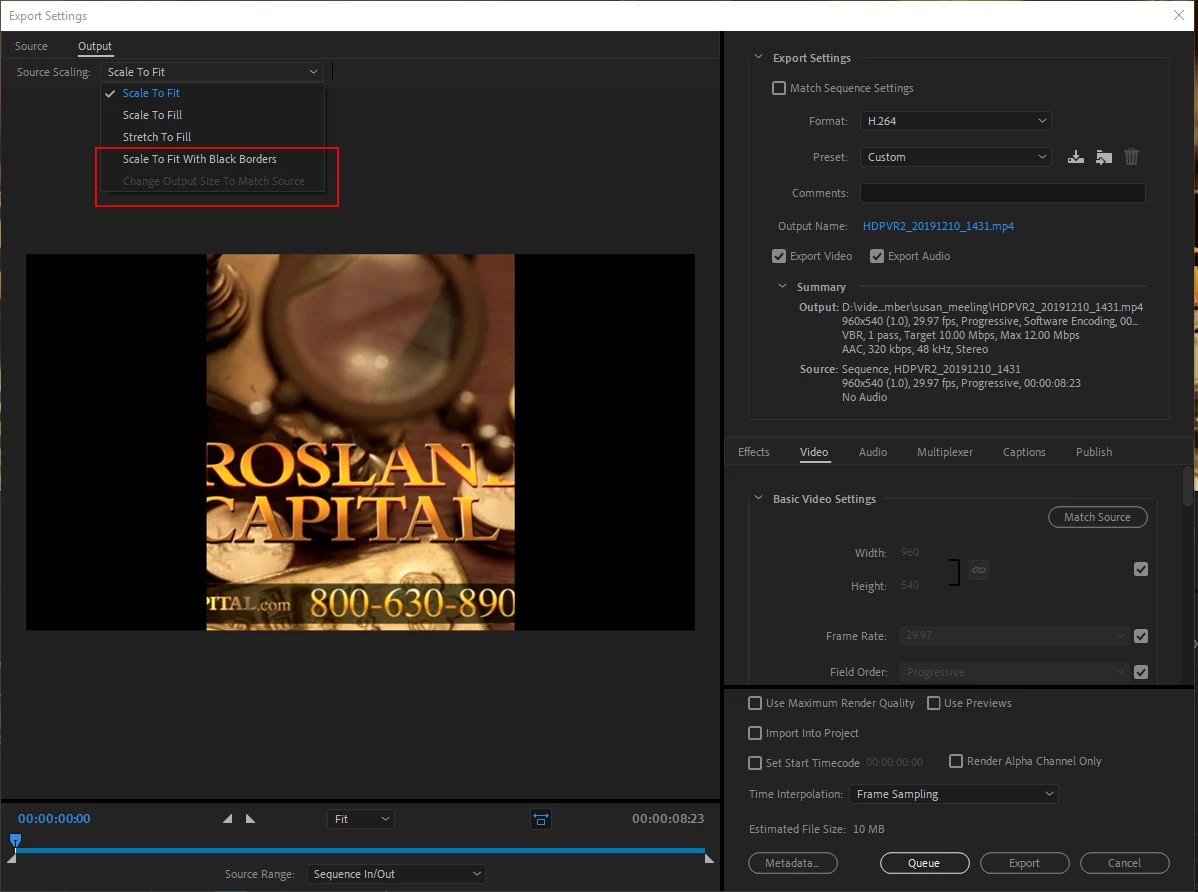
Task: Open the Field Order dropdown
Action: [1013, 672]
